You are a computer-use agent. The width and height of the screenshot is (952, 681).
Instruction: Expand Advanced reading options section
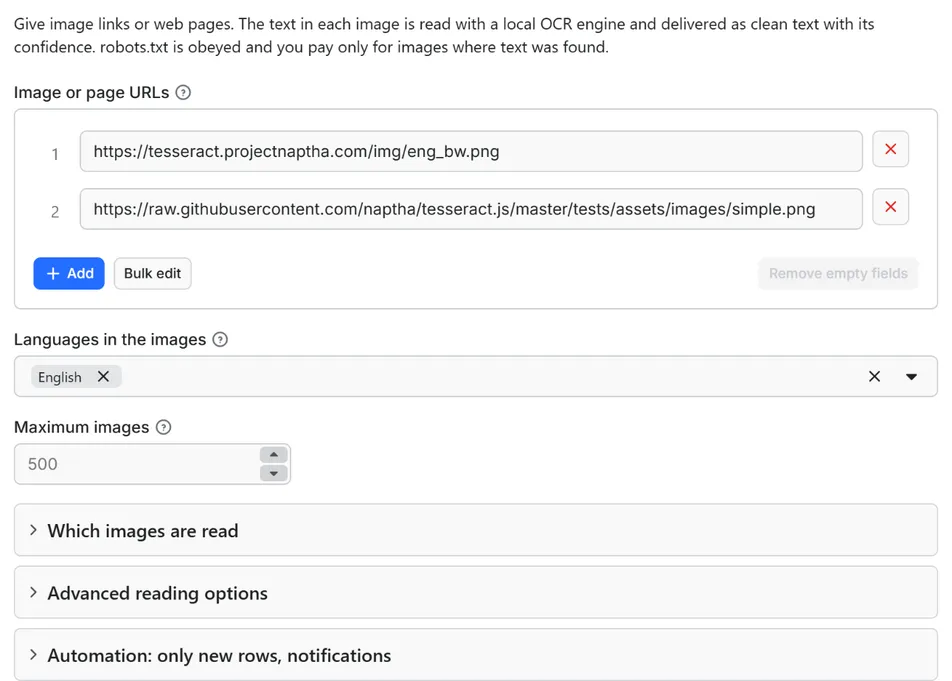[x=476, y=593]
